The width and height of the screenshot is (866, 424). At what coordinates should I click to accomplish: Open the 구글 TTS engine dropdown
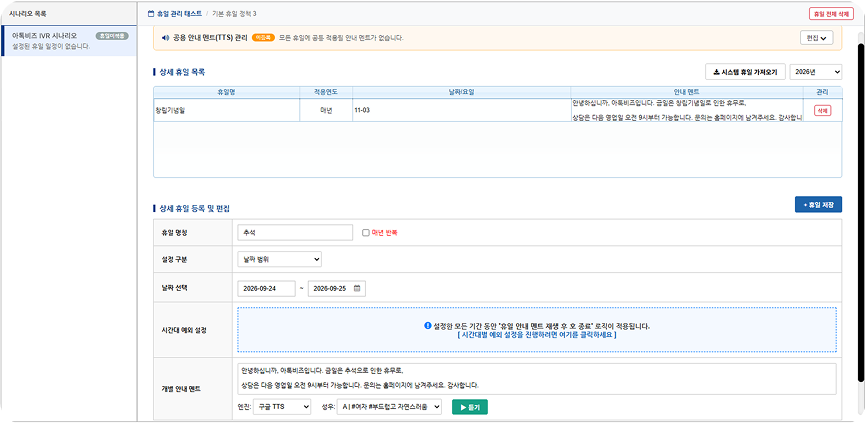click(x=282, y=407)
